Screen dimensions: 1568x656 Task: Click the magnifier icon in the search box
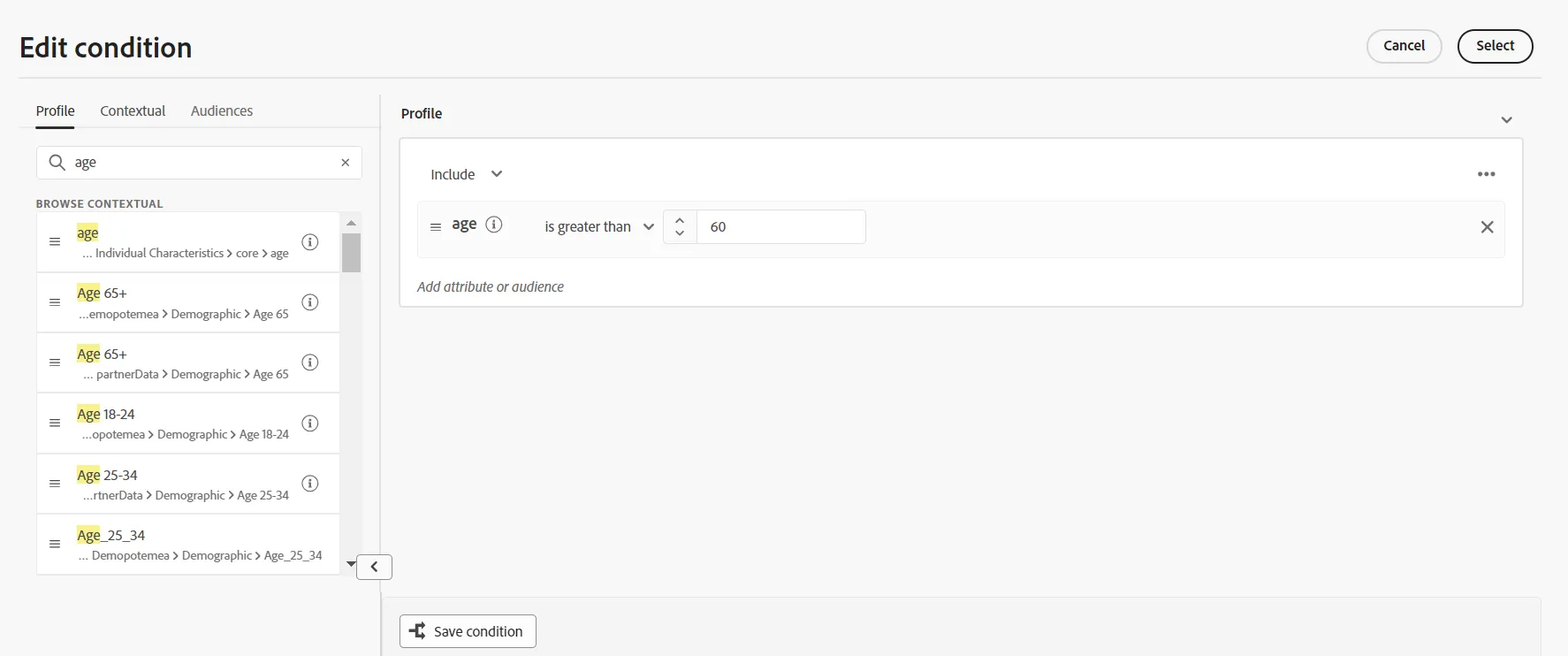point(57,163)
